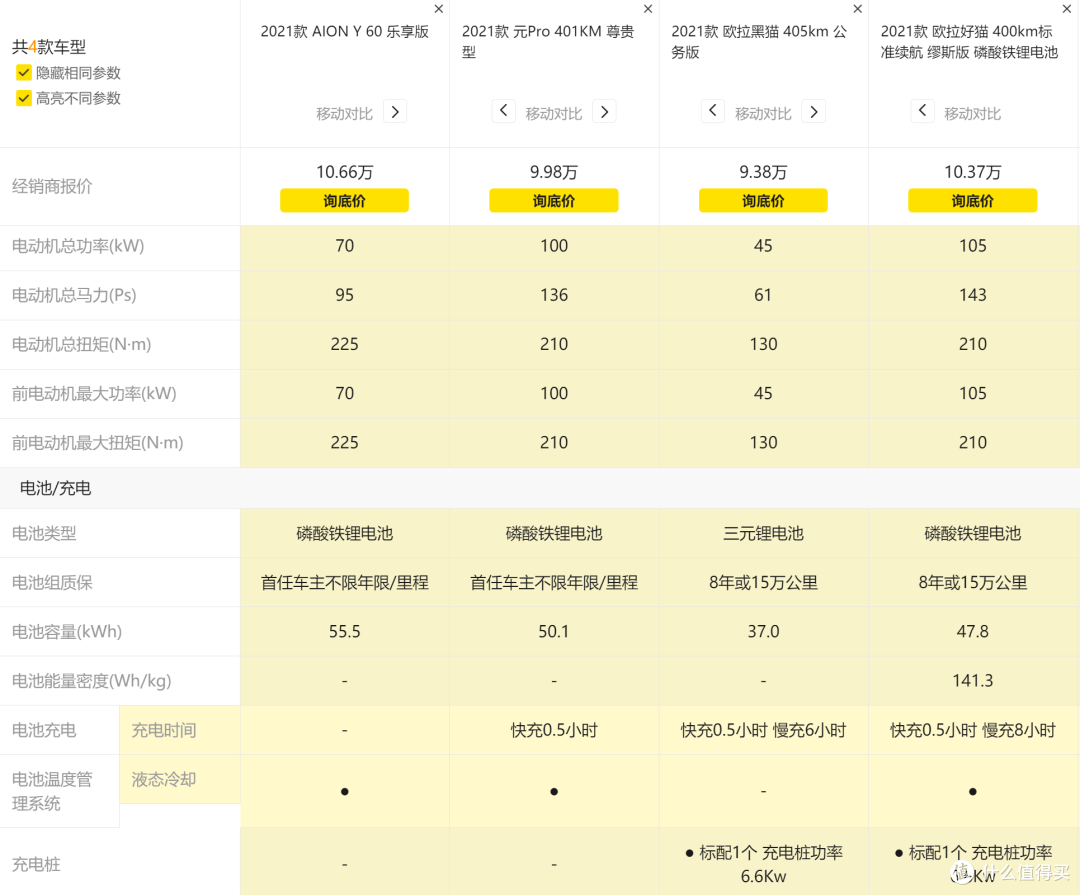This screenshot has height=895, width=1080.
Task: Click the 143 horsepower value
Action: tap(973, 295)
